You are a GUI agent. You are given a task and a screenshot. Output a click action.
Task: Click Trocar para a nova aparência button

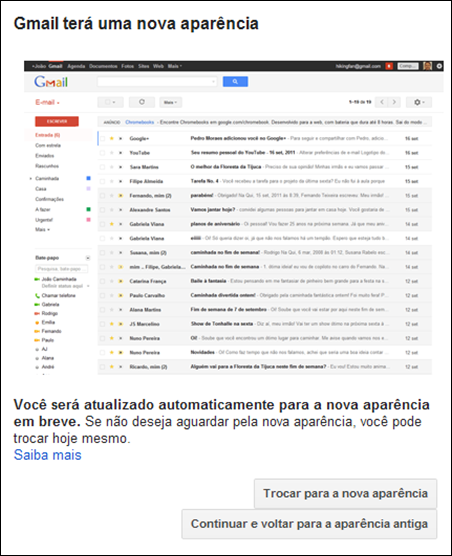pos(345,494)
